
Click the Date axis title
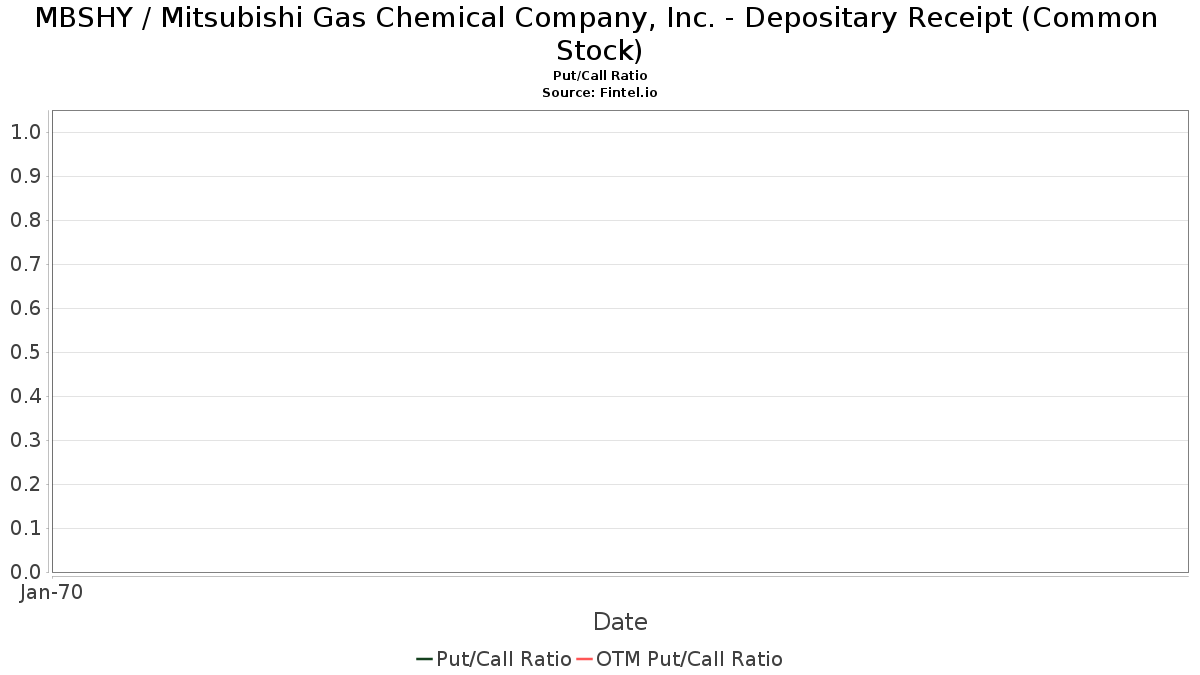pyautogui.click(x=620, y=622)
